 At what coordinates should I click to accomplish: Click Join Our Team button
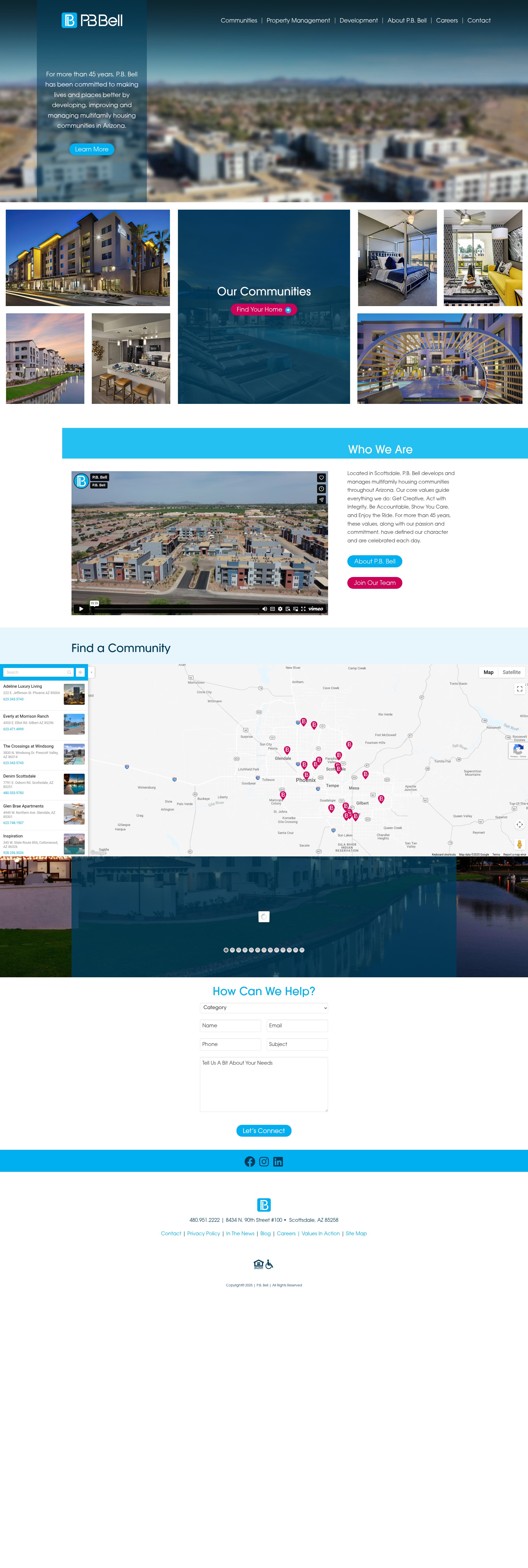(375, 582)
